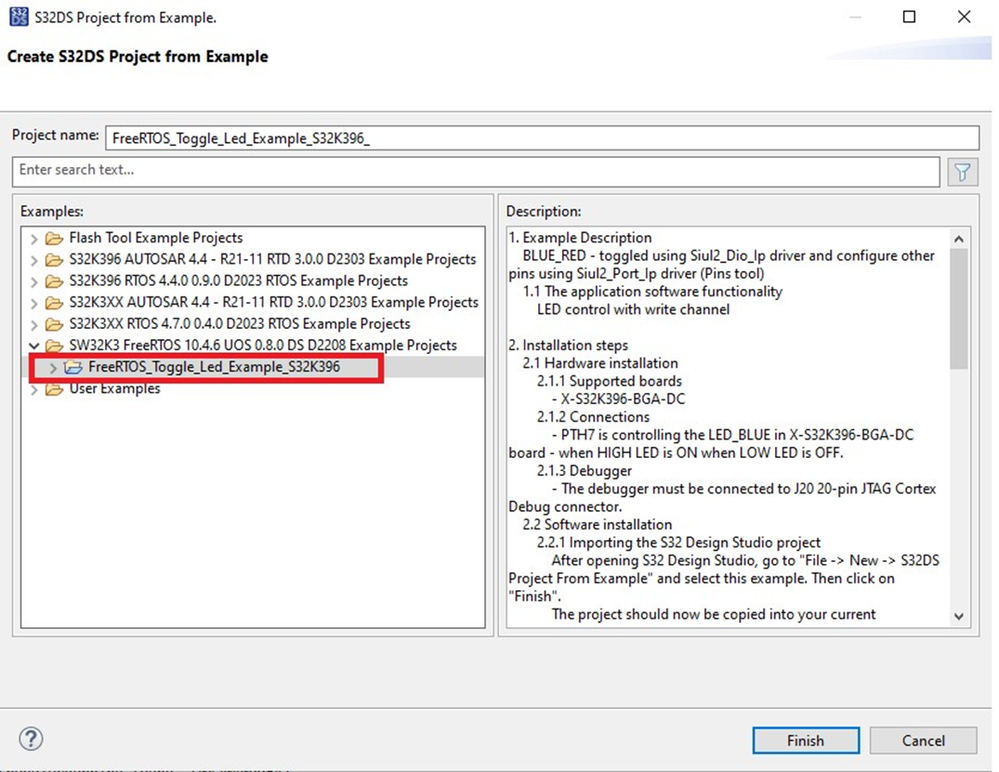Select FreeRTOS_Toggle_Led_Example_S32K396 example
The image size is (999, 772).
point(214,367)
